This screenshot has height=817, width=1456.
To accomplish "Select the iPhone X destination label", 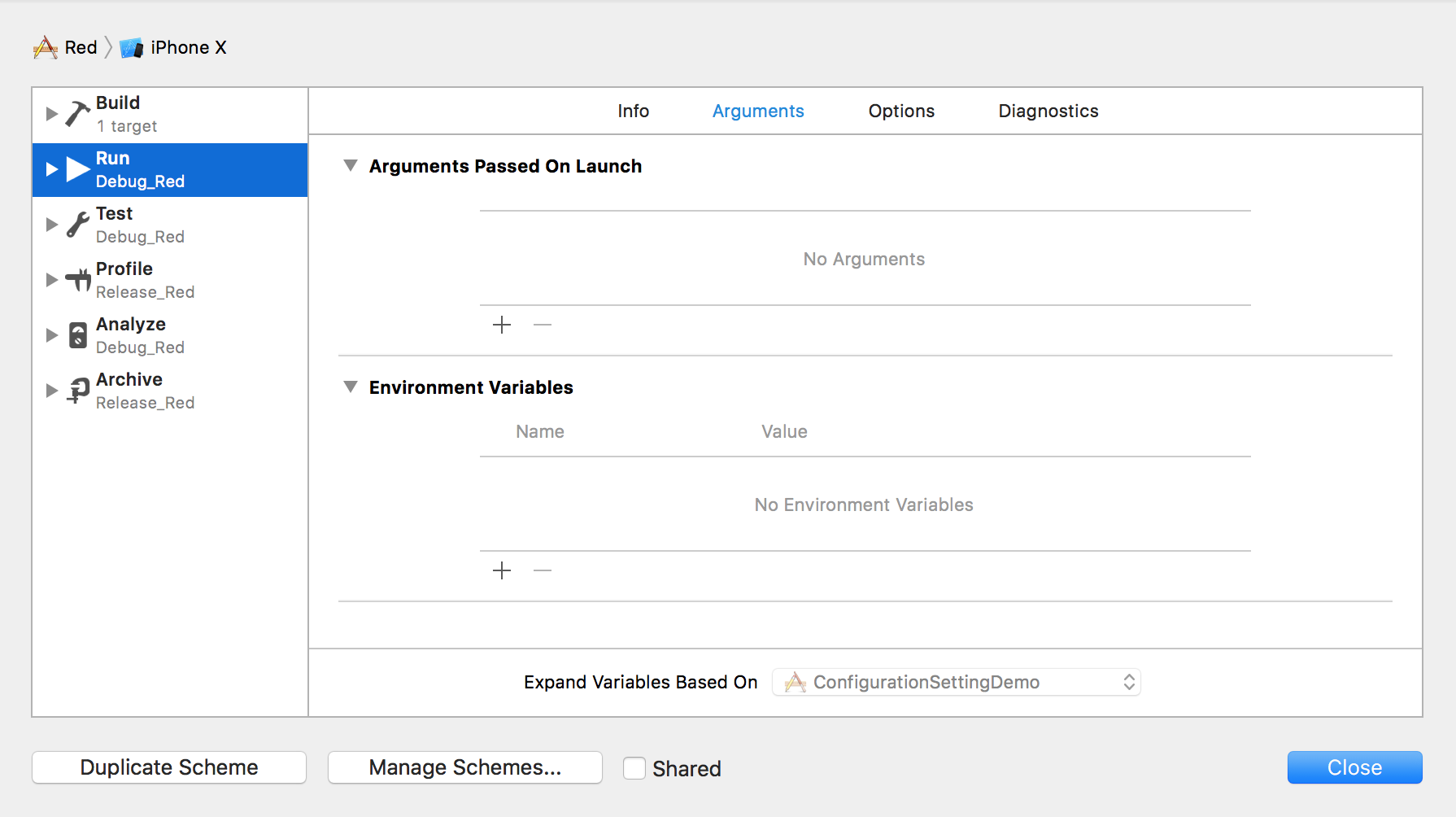I will pos(189,48).
